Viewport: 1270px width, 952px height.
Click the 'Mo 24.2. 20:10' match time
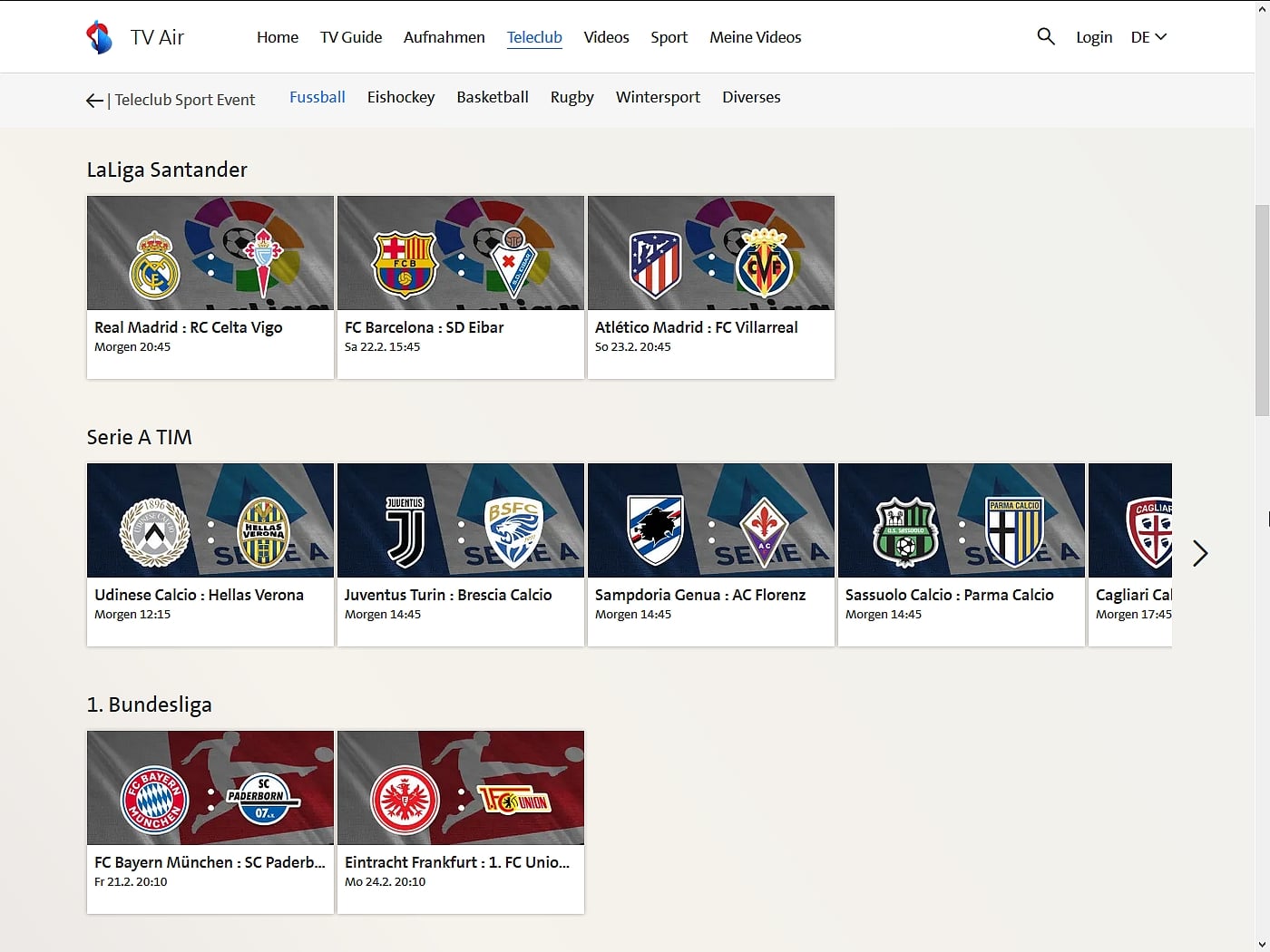(386, 882)
